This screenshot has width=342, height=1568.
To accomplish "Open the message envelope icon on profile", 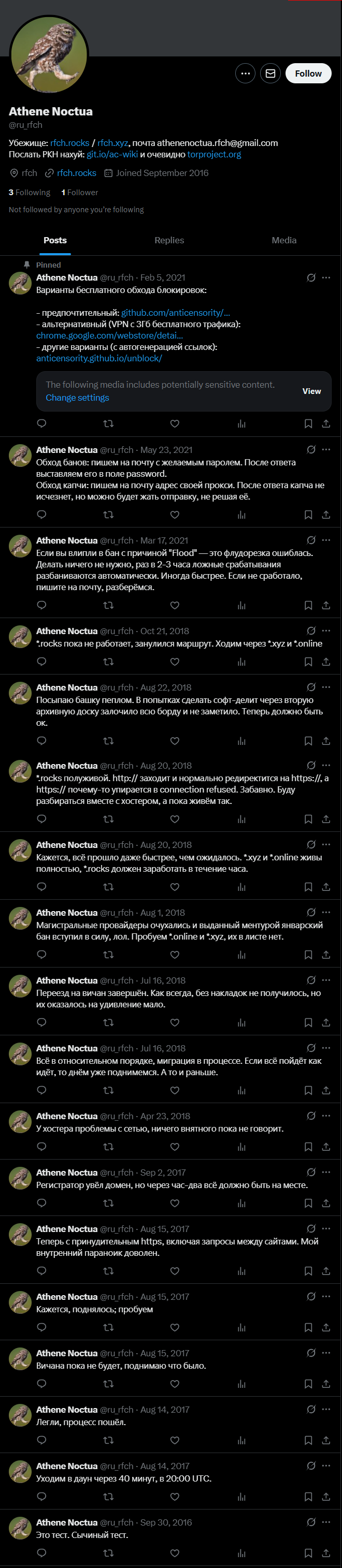I will [x=270, y=74].
